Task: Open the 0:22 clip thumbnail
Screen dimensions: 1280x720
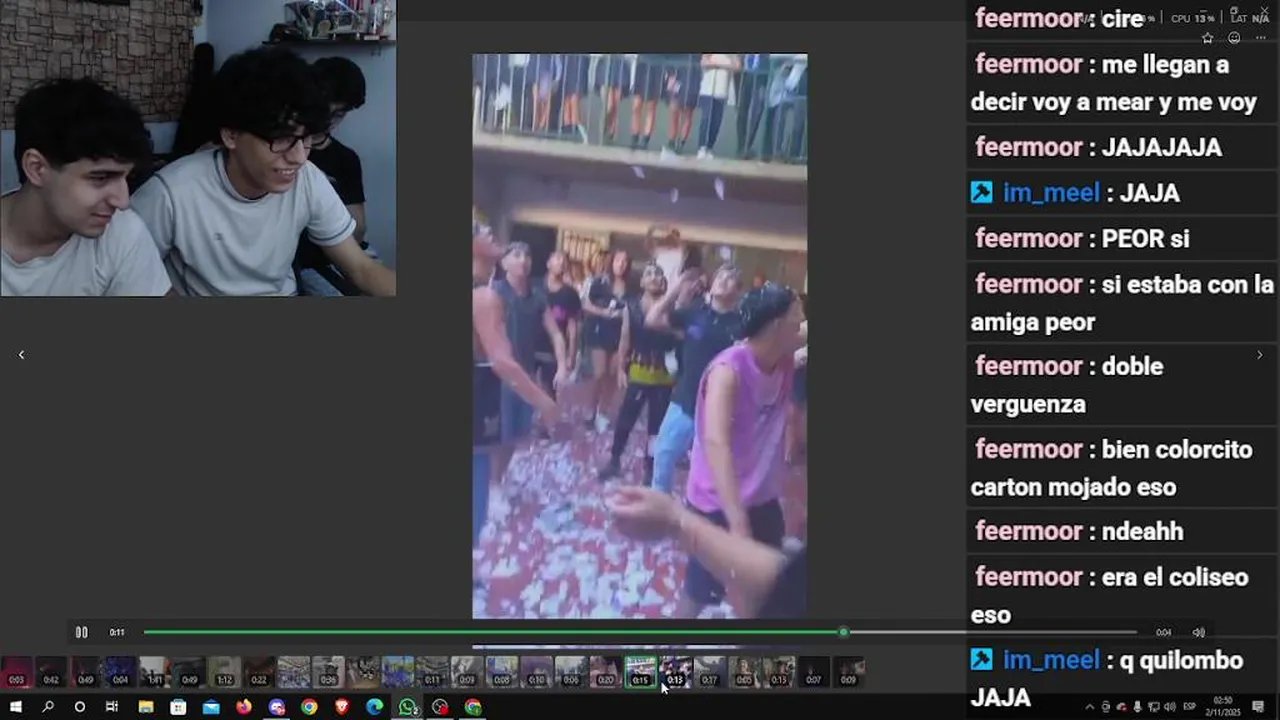Action: (x=259, y=672)
